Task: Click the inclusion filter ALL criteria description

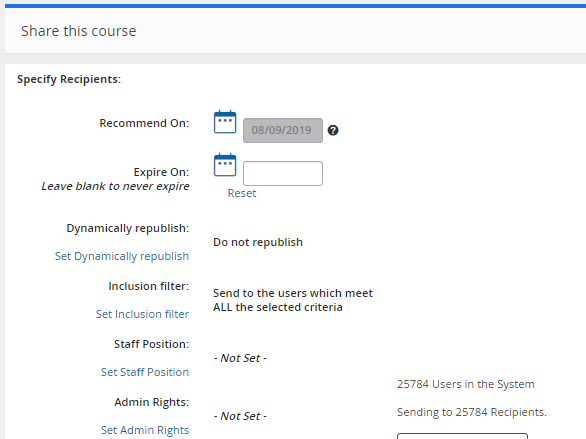Action: click(x=293, y=300)
